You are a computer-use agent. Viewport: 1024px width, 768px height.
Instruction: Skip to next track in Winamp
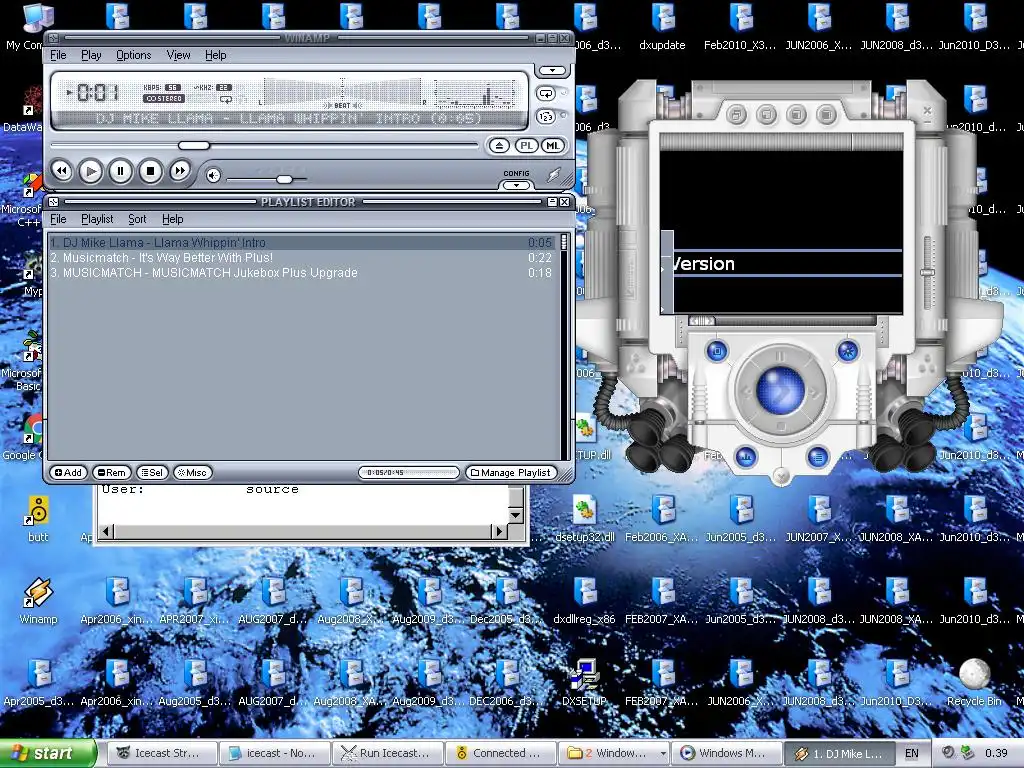[180, 171]
